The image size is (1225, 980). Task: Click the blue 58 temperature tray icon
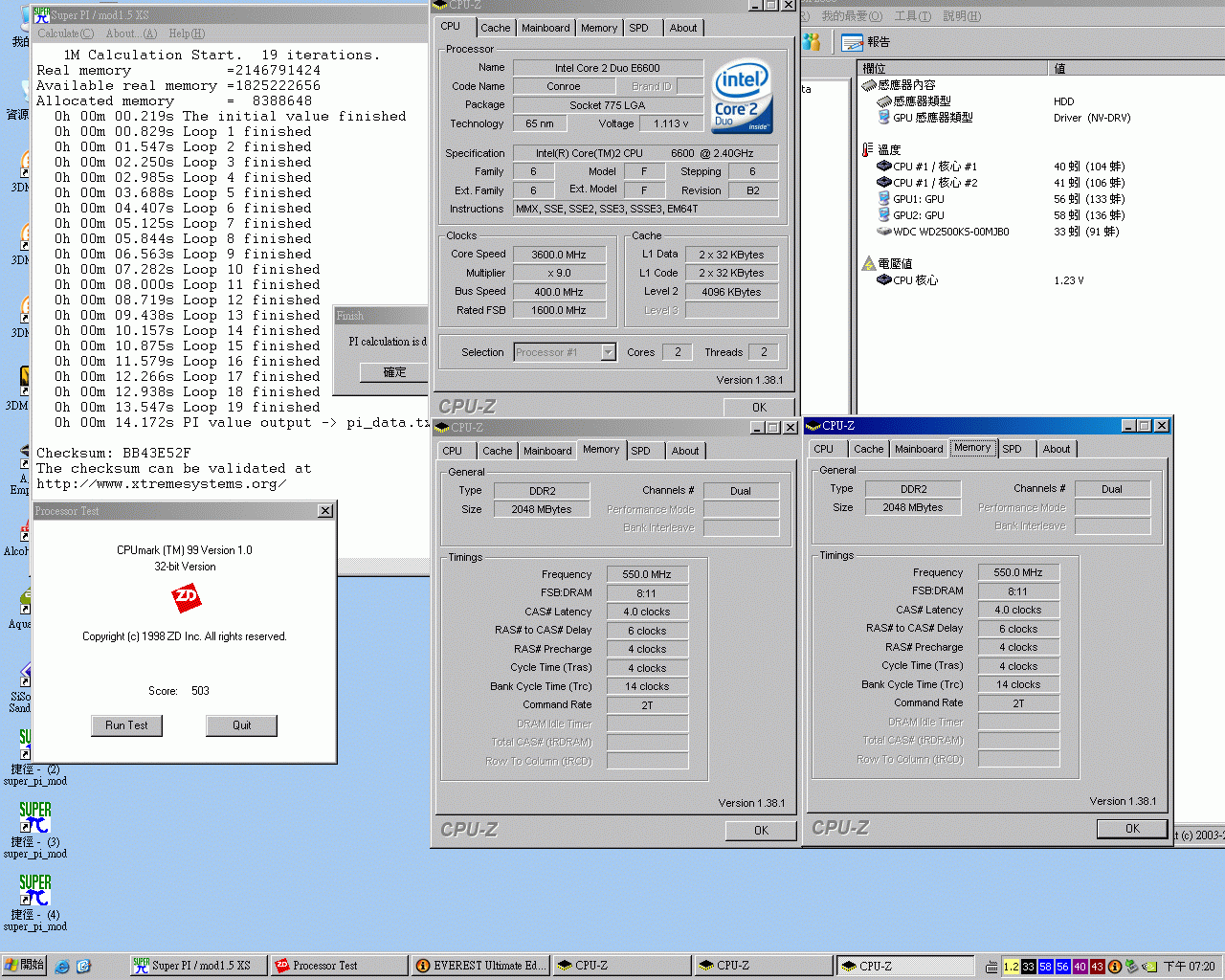1045,967
